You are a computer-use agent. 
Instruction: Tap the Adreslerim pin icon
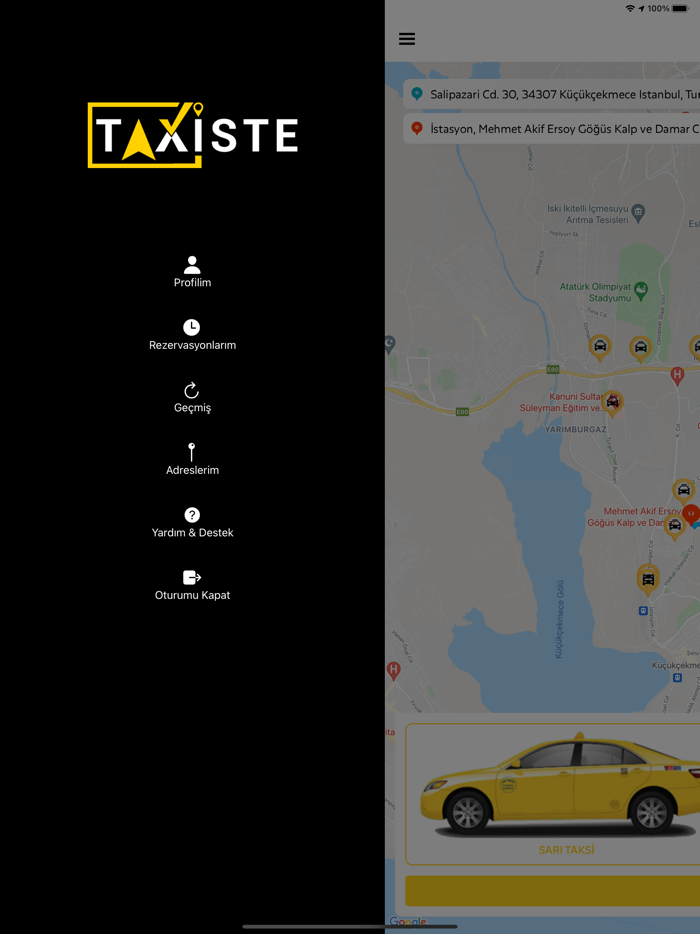coord(191,452)
